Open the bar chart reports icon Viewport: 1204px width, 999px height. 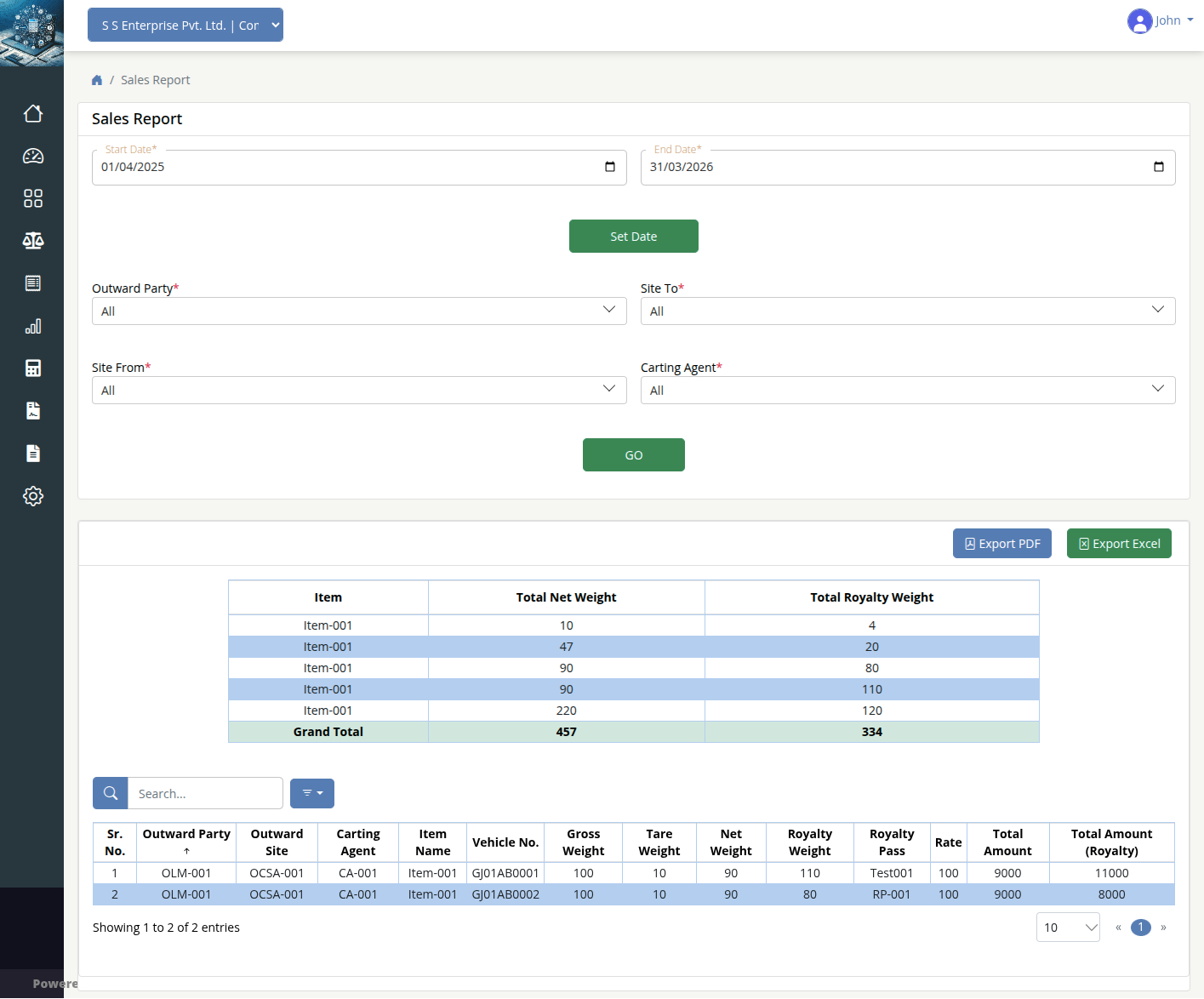(x=33, y=326)
